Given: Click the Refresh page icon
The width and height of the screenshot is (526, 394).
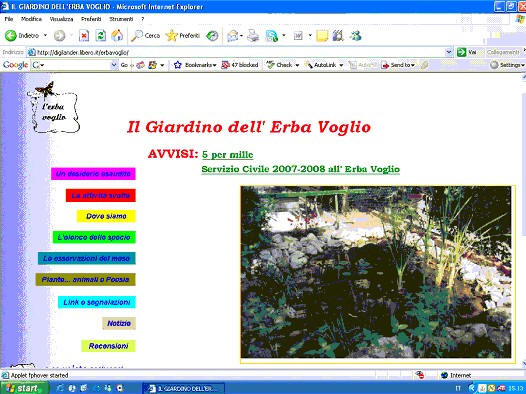Looking at the screenshot, I should (x=100, y=36).
